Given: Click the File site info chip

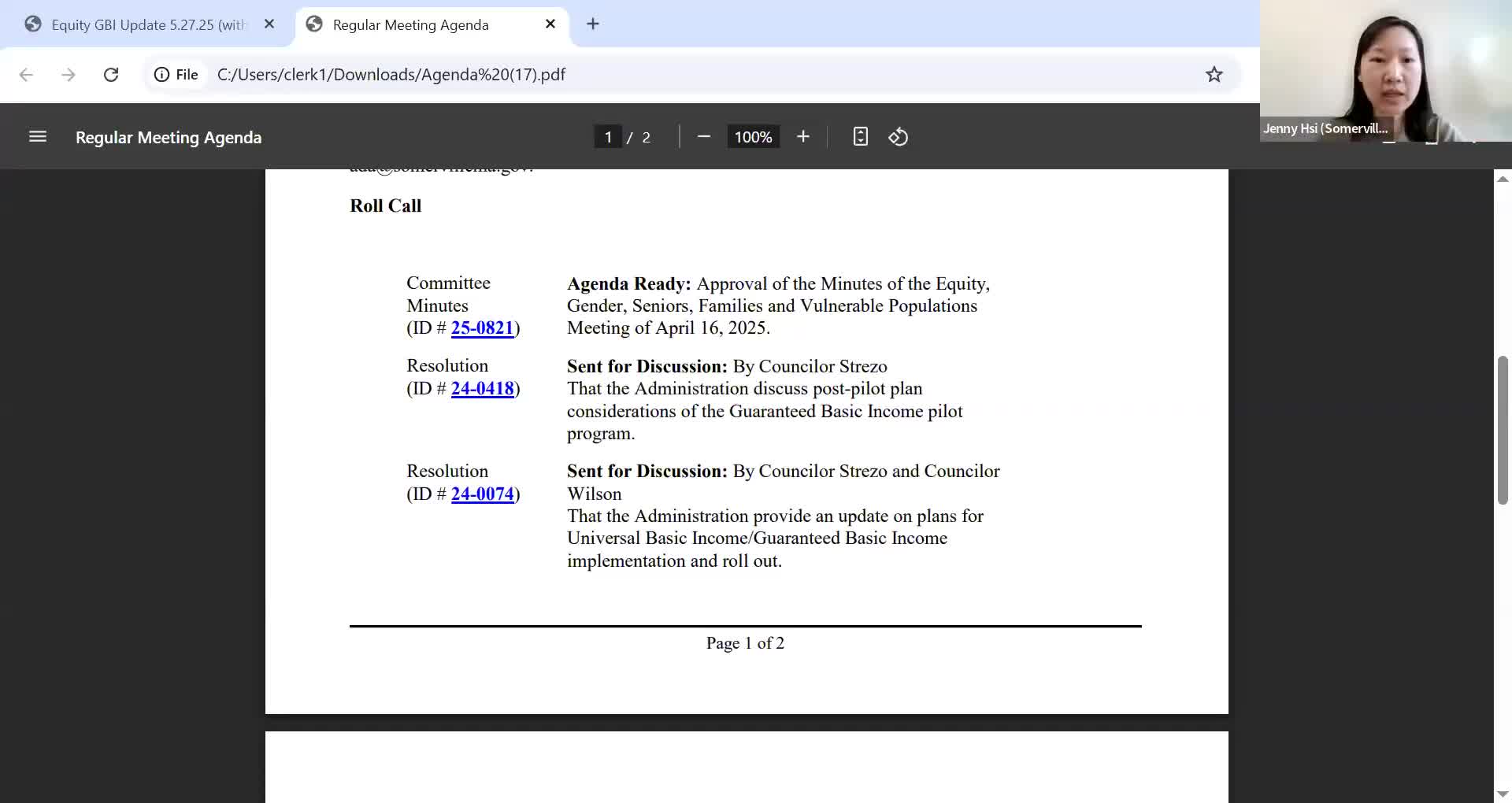Looking at the screenshot, I should point(176,75).
